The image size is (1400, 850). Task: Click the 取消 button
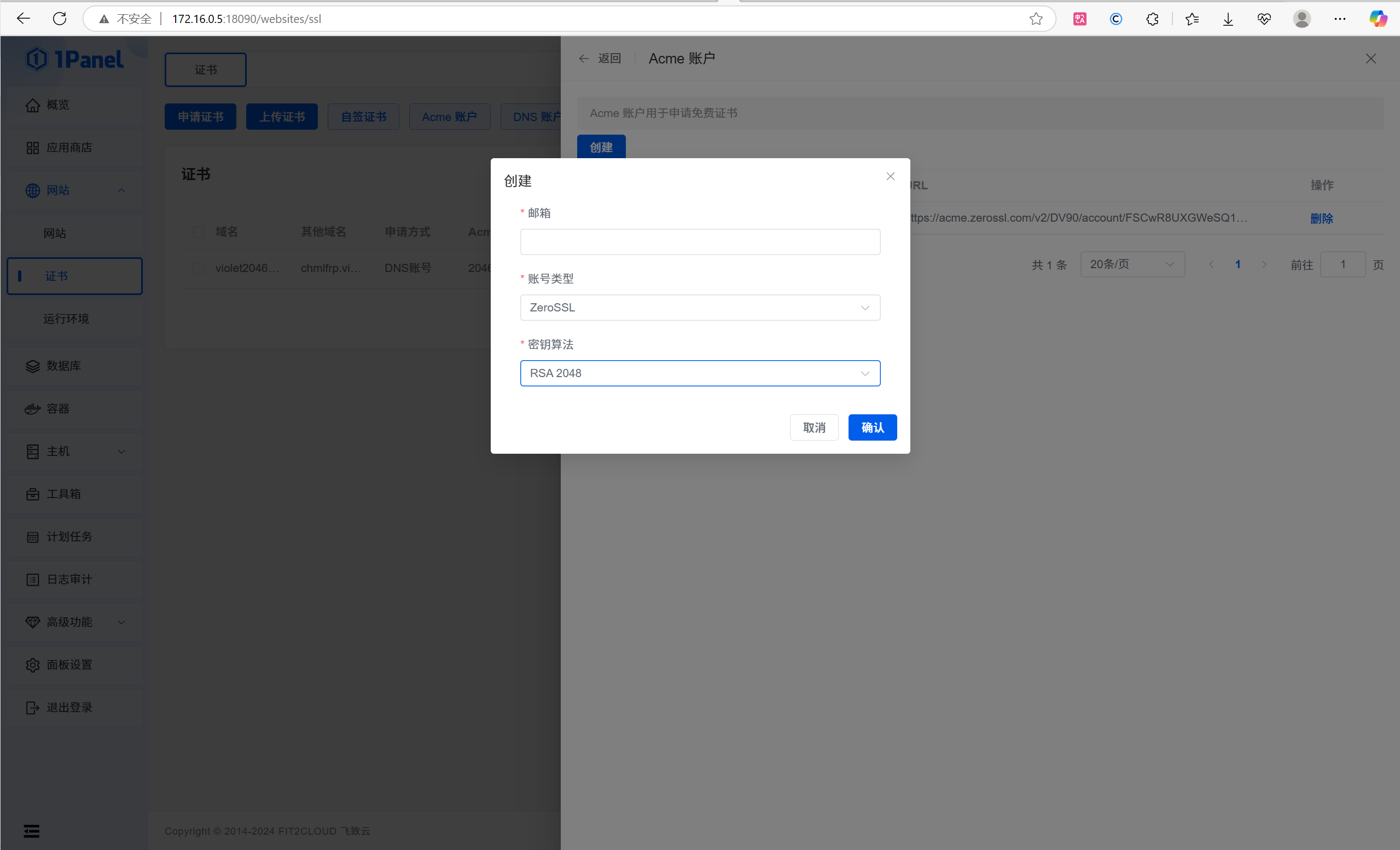coord(814,427)
